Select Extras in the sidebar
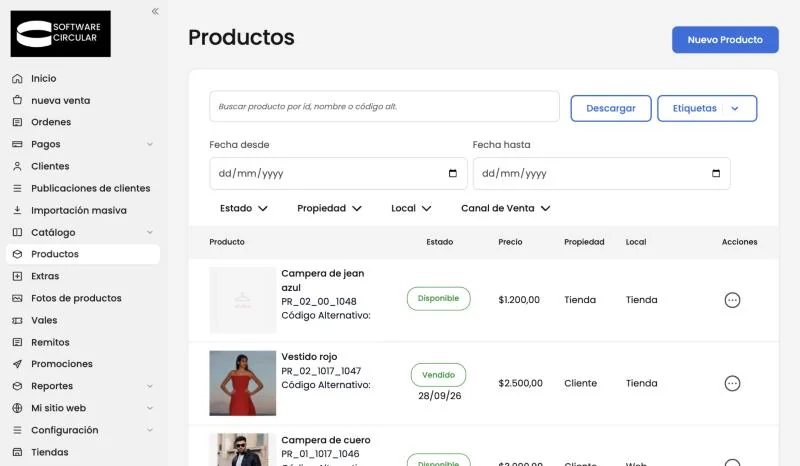The width and height of the screenshot is (800, 466). point(45,276)
